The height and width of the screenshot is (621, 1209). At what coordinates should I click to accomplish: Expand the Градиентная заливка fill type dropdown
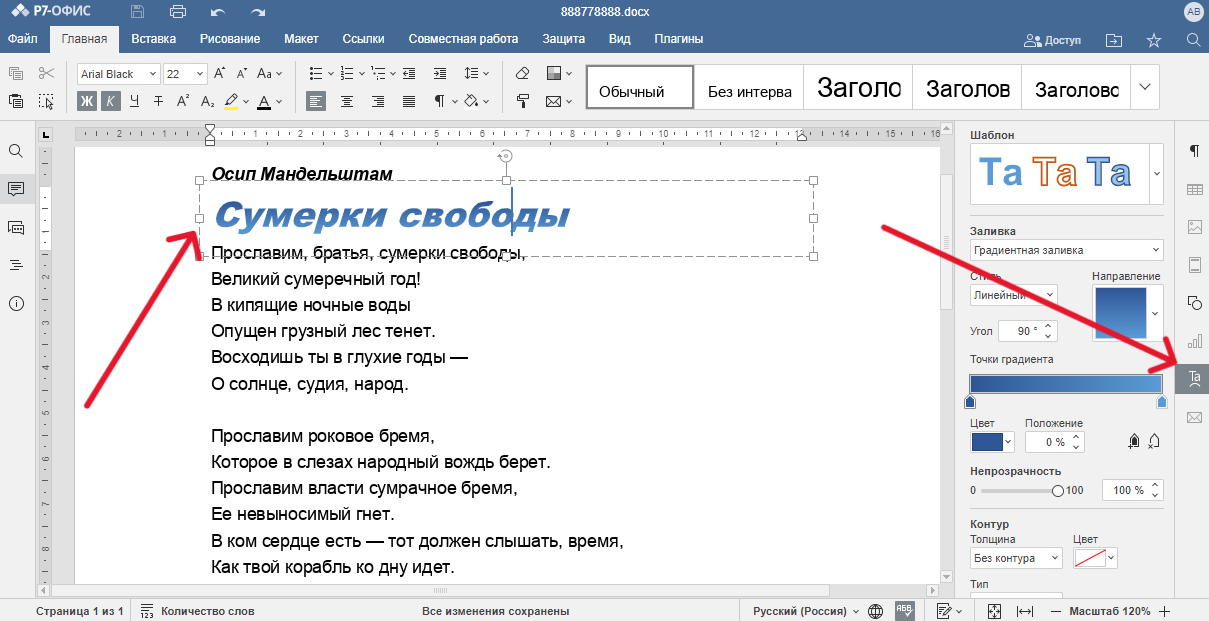[x=1066, y=250]
